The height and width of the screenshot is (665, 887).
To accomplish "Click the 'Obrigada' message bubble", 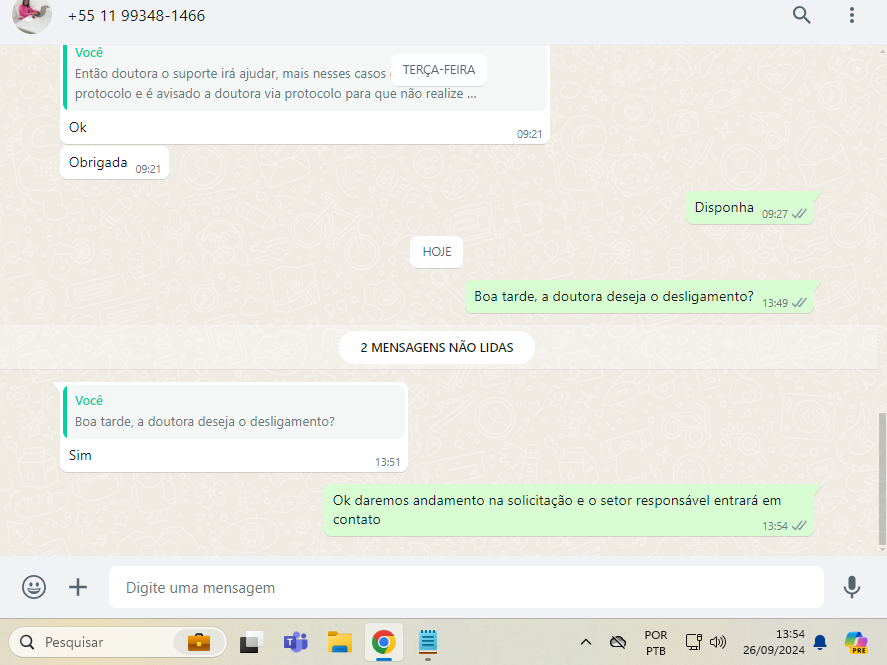I will click(x=114, y=163).
